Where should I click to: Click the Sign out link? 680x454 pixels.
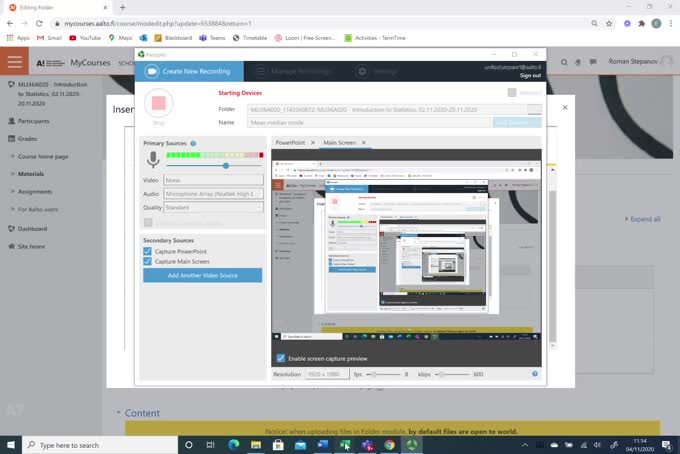[530, 75]
